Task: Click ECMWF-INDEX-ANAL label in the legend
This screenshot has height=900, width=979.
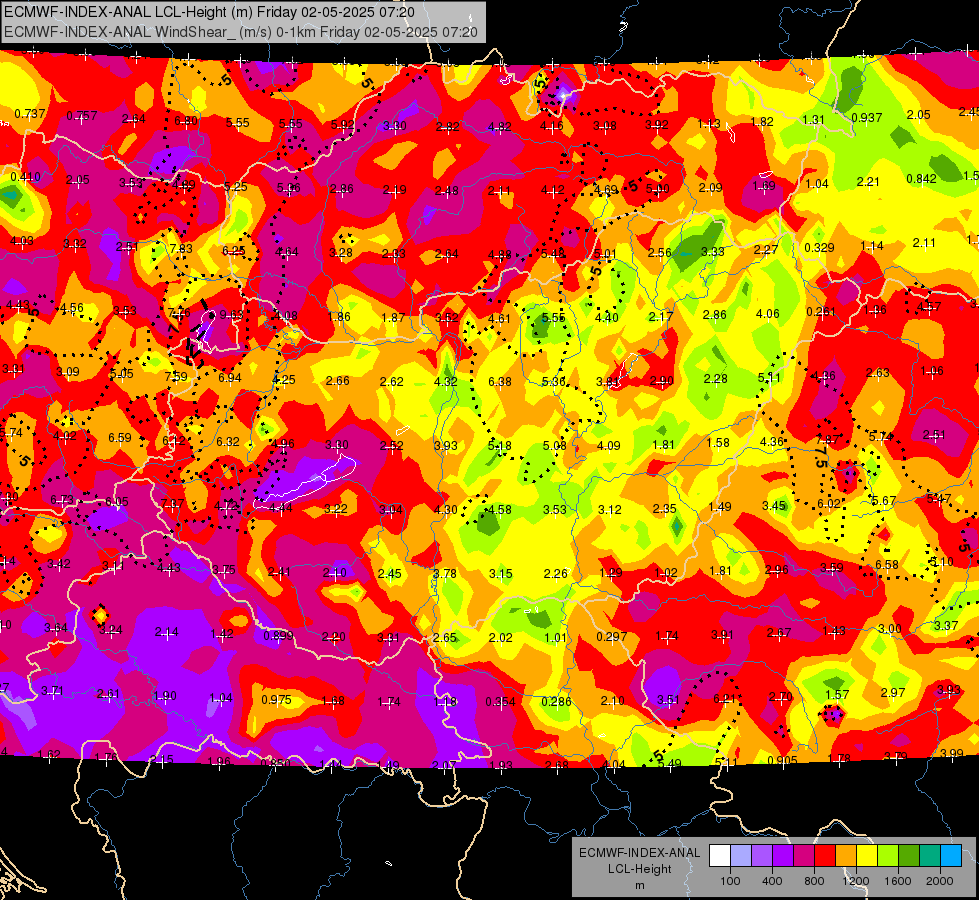Action: pos(639,853)
